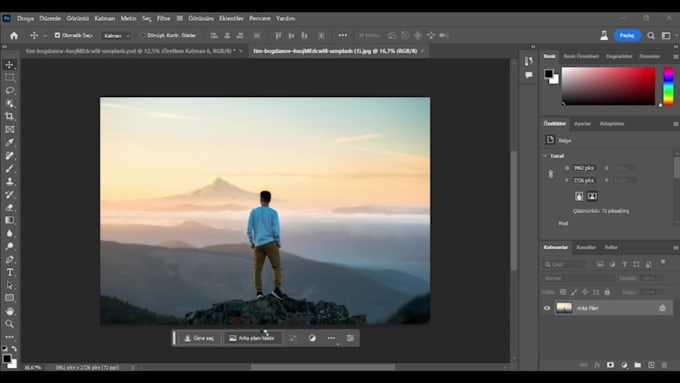The width and height of the screenshot is (680, 383).
Task: Select the Crop tool
Action: click(10, 116)
